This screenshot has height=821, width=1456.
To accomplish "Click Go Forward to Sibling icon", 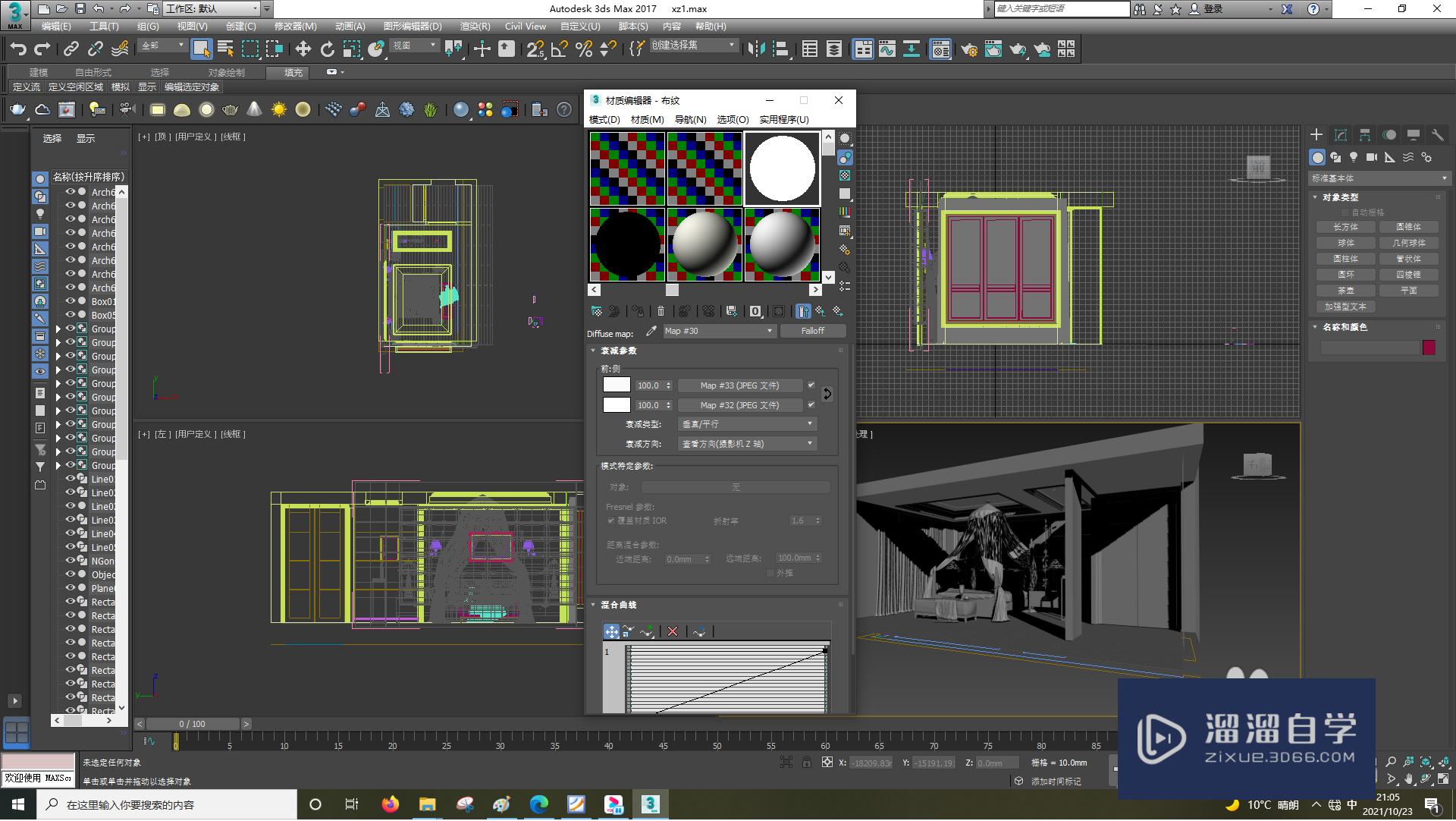I will click(x=838, y=311).
